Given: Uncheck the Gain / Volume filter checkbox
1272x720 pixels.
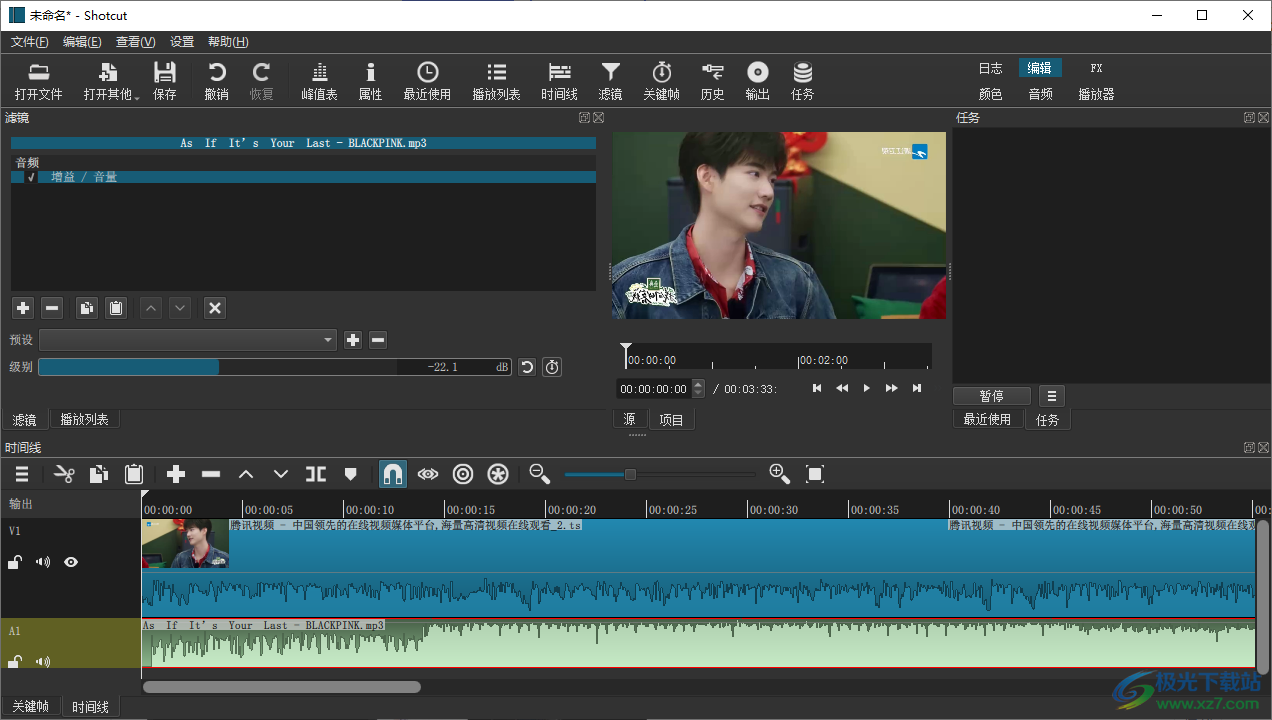Looking at the screenshot, I should (31, 177).
